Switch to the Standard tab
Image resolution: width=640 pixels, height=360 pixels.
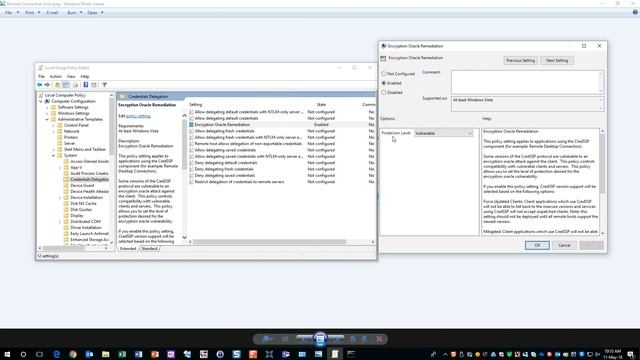(x=149, y=249)
